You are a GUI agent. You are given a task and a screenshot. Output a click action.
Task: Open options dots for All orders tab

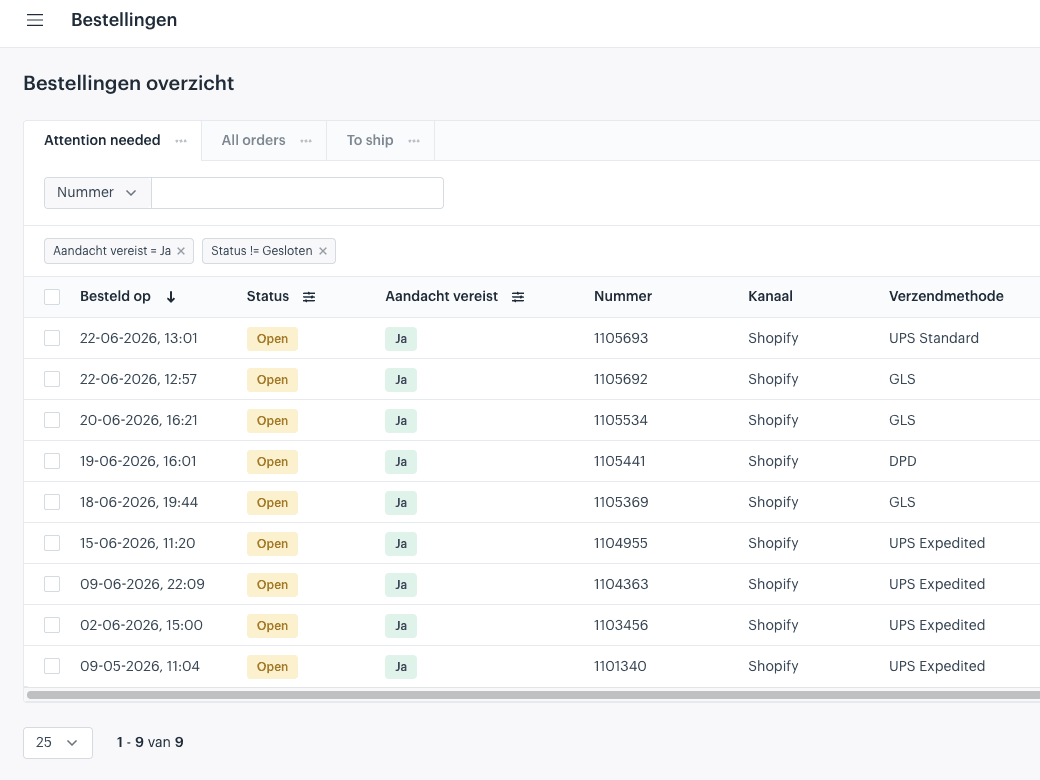tap(306, 141)
